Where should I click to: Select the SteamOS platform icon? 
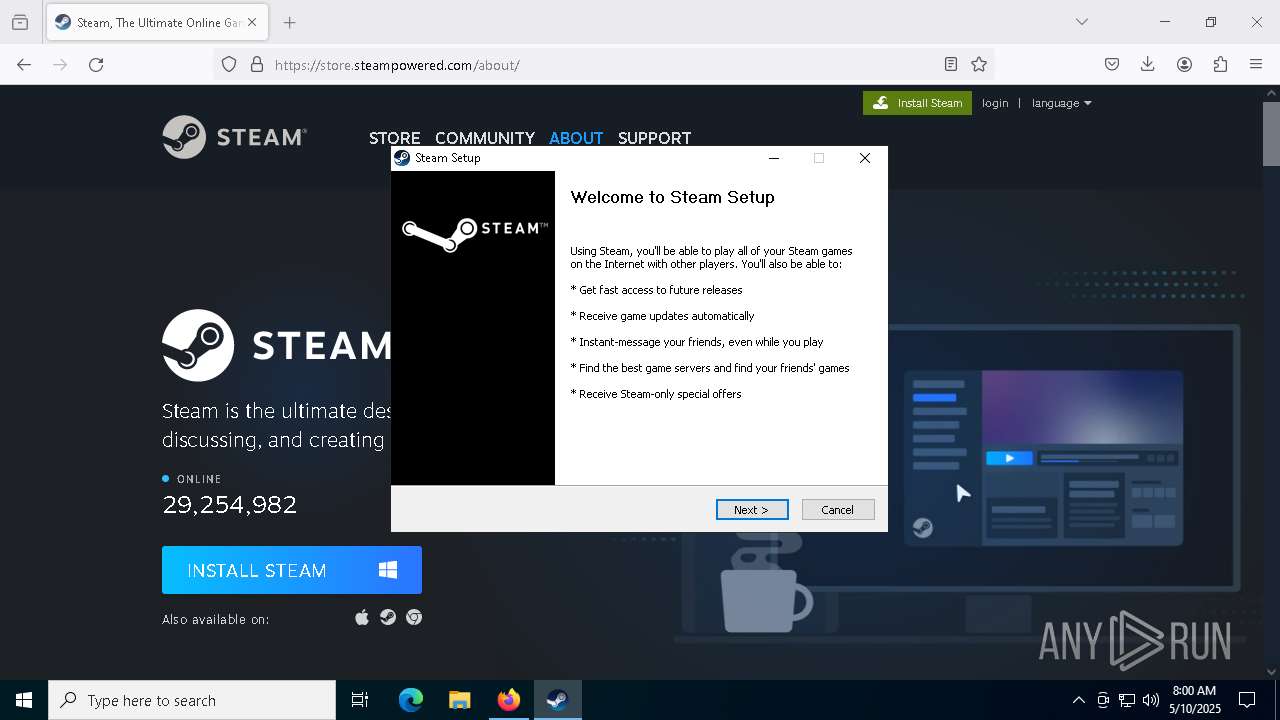388,618
